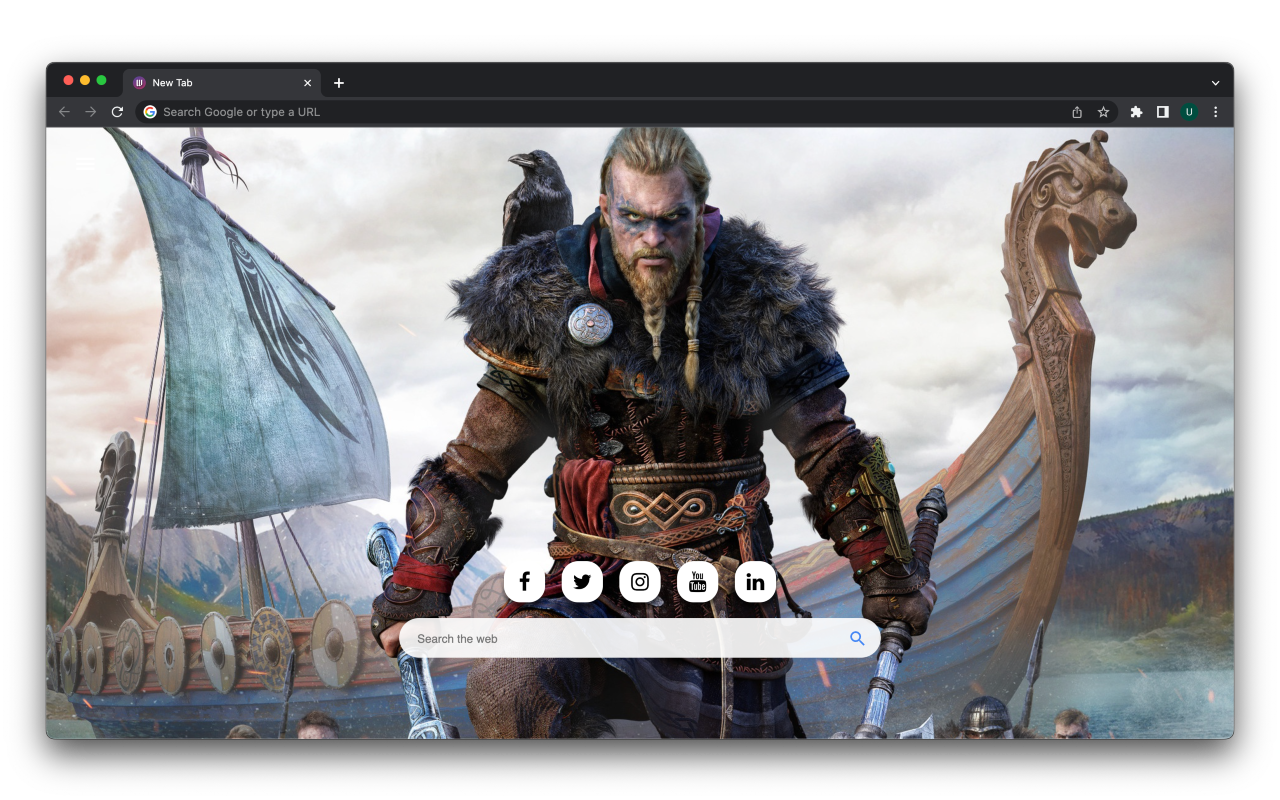
Task: Expand the tab search chevron
Action: (x=1215, y=83)
